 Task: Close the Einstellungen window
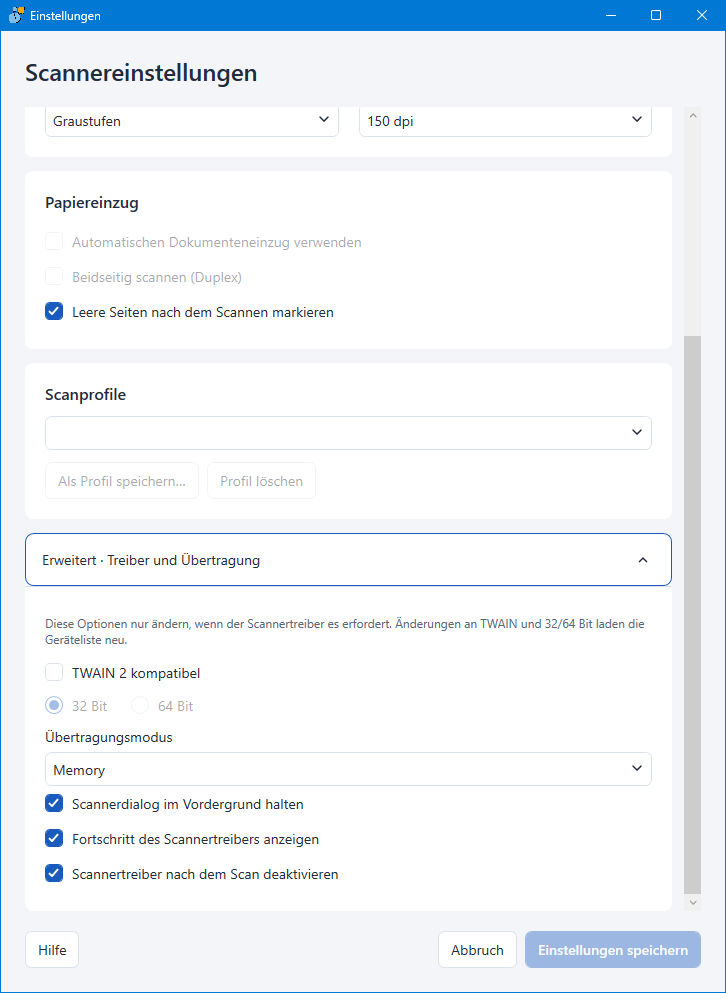click(x=702, y=15)
